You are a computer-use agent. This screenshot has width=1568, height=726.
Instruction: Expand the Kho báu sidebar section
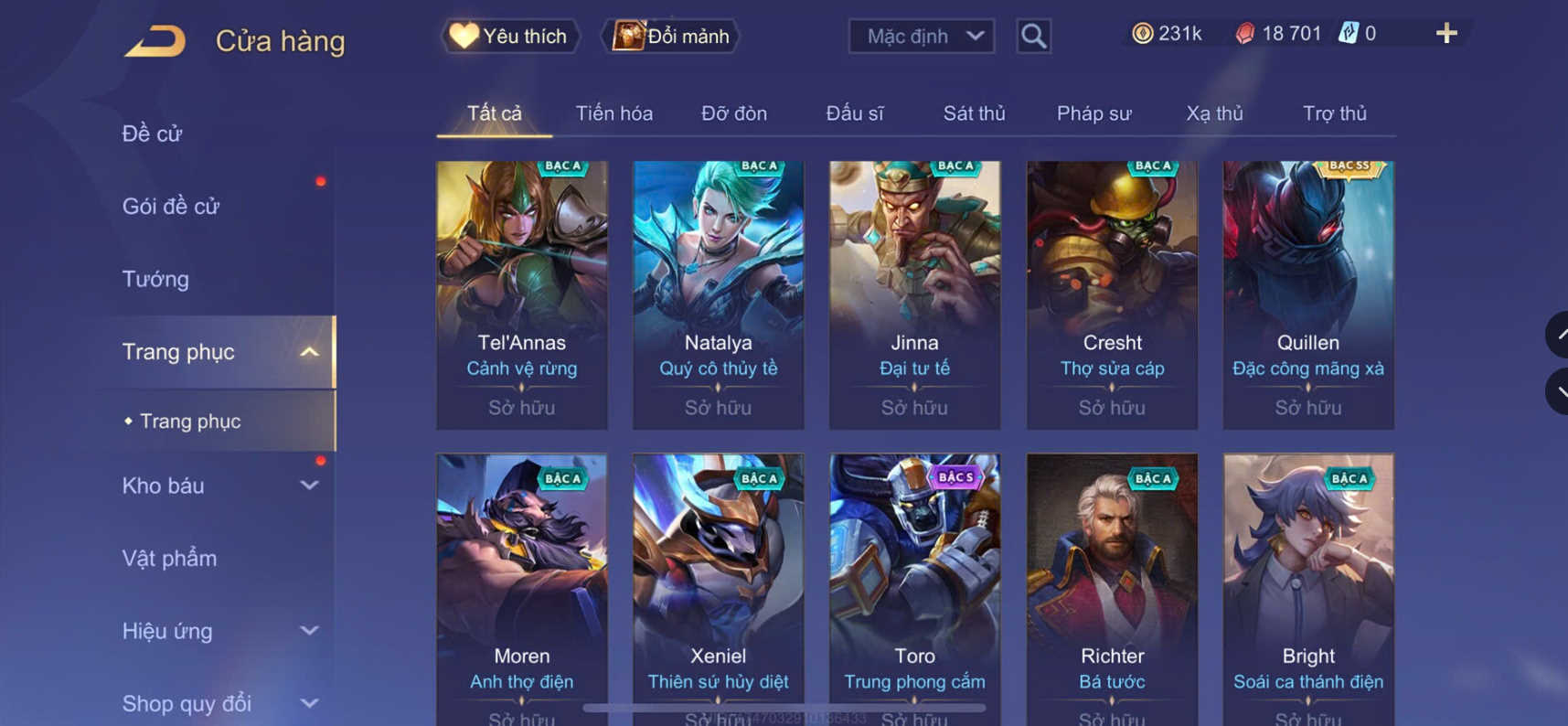point(310,486)
